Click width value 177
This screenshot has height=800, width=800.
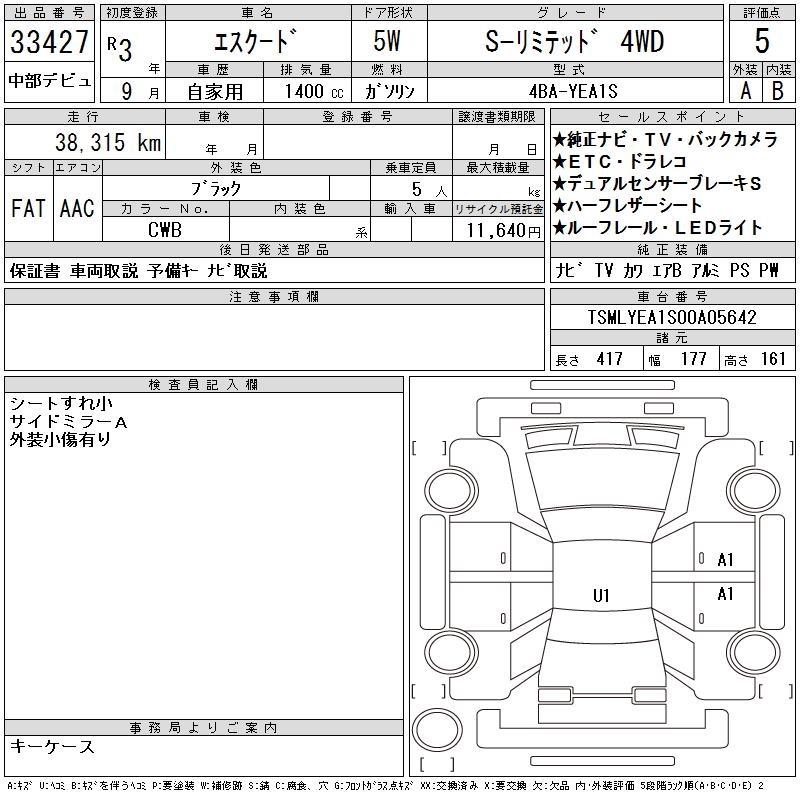693,359
